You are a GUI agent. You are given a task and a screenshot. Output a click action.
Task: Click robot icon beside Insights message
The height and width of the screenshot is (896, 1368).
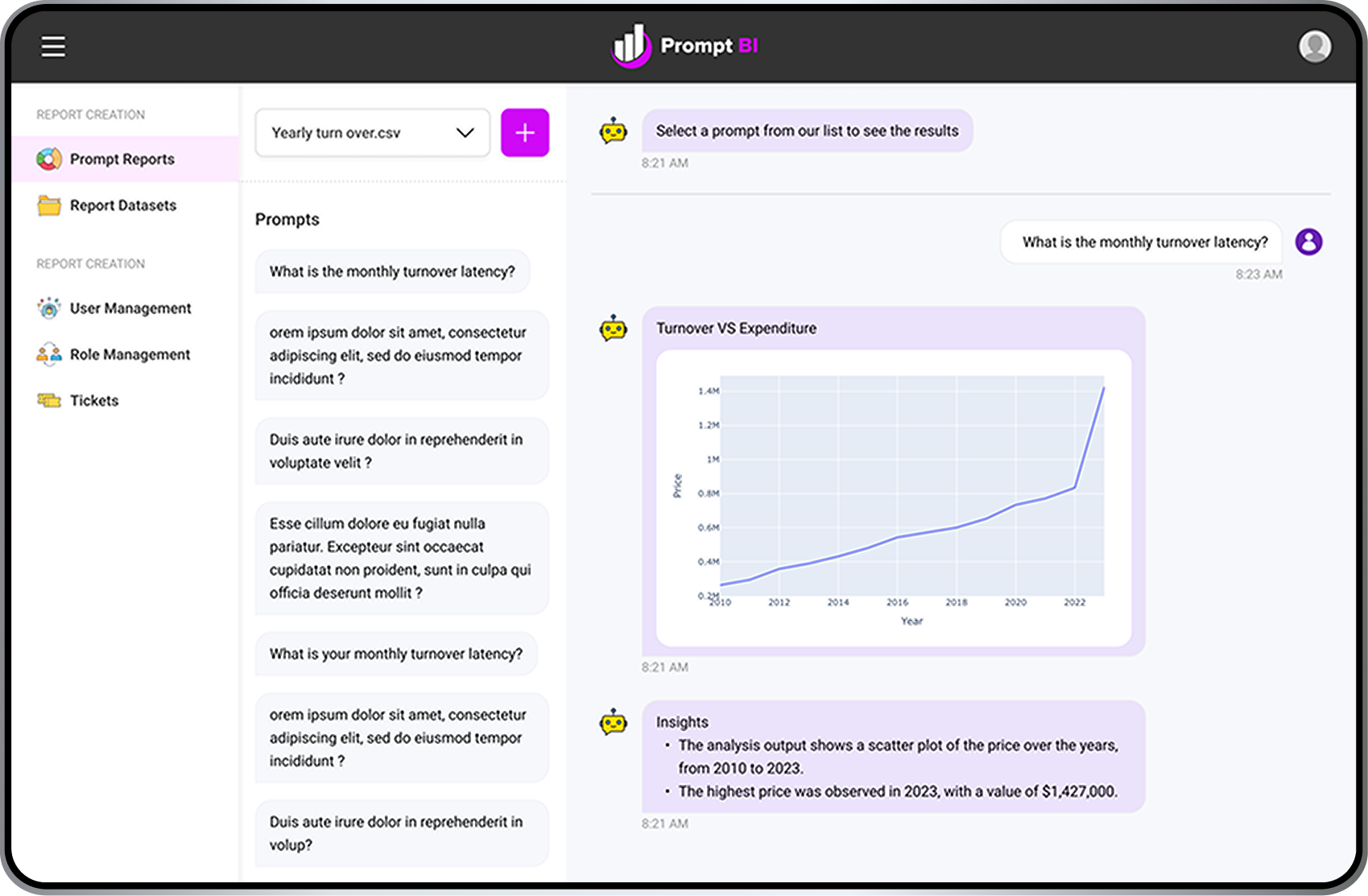click(614, 722)
